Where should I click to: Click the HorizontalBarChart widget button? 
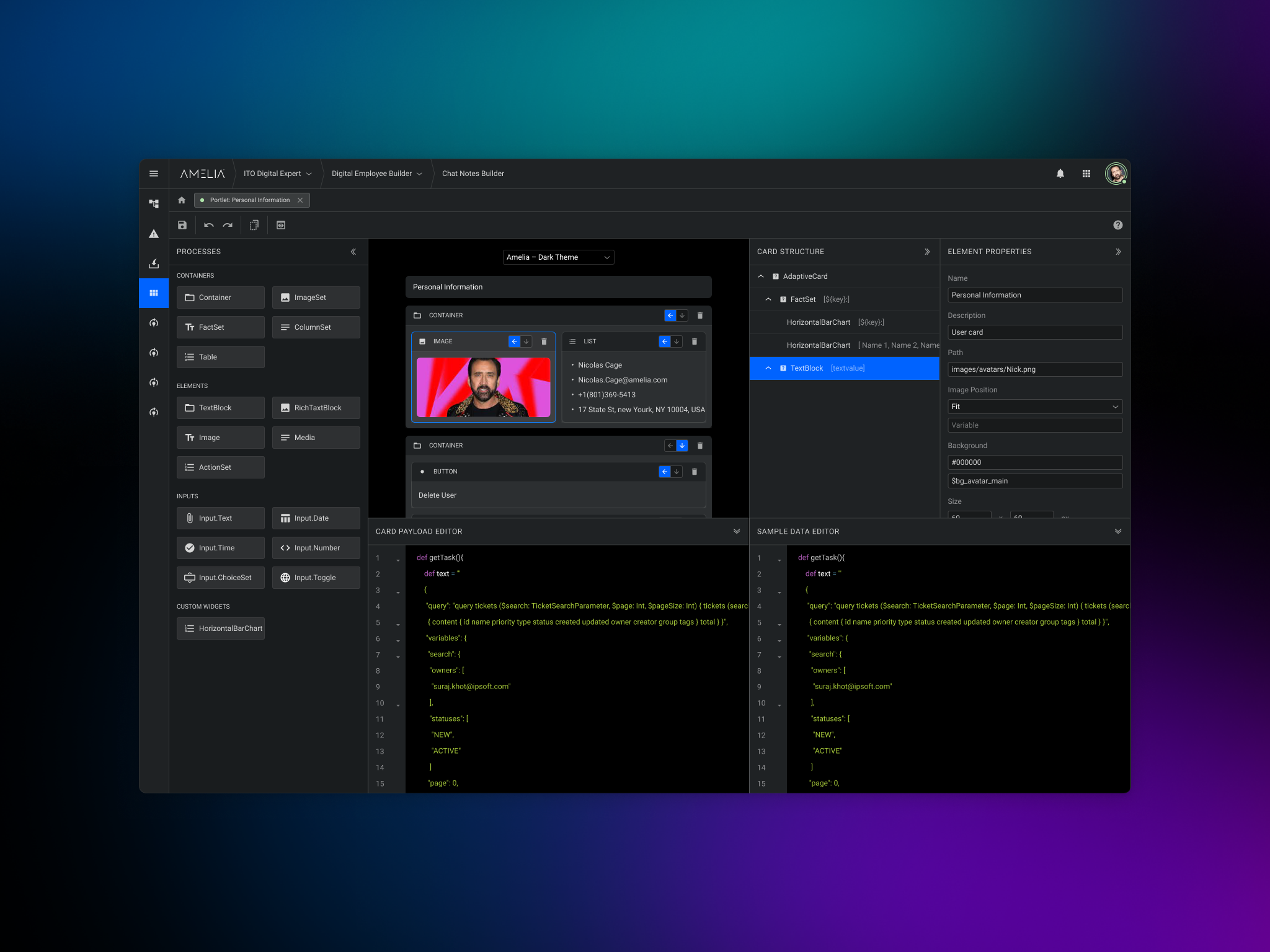221,628
